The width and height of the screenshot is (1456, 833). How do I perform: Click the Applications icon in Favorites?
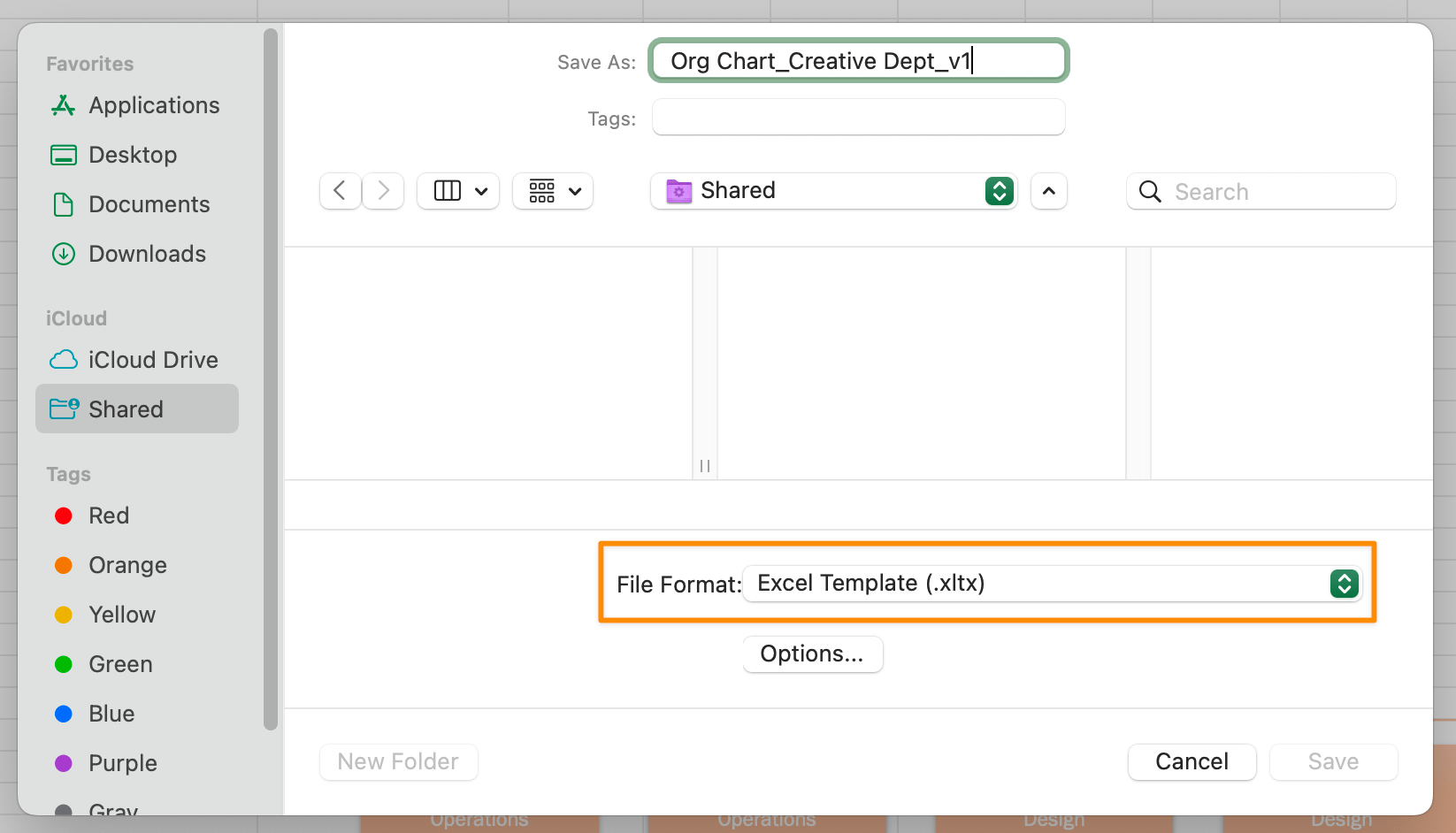(64, 105)
